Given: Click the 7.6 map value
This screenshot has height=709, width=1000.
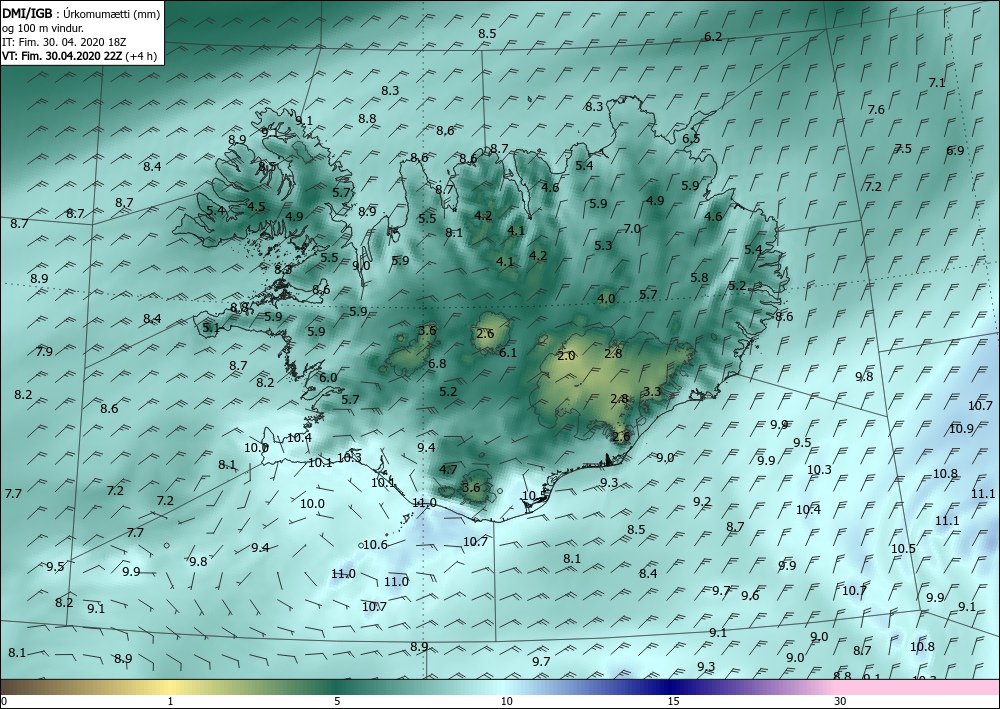Looking at the screenshot, I should (876, 110).
